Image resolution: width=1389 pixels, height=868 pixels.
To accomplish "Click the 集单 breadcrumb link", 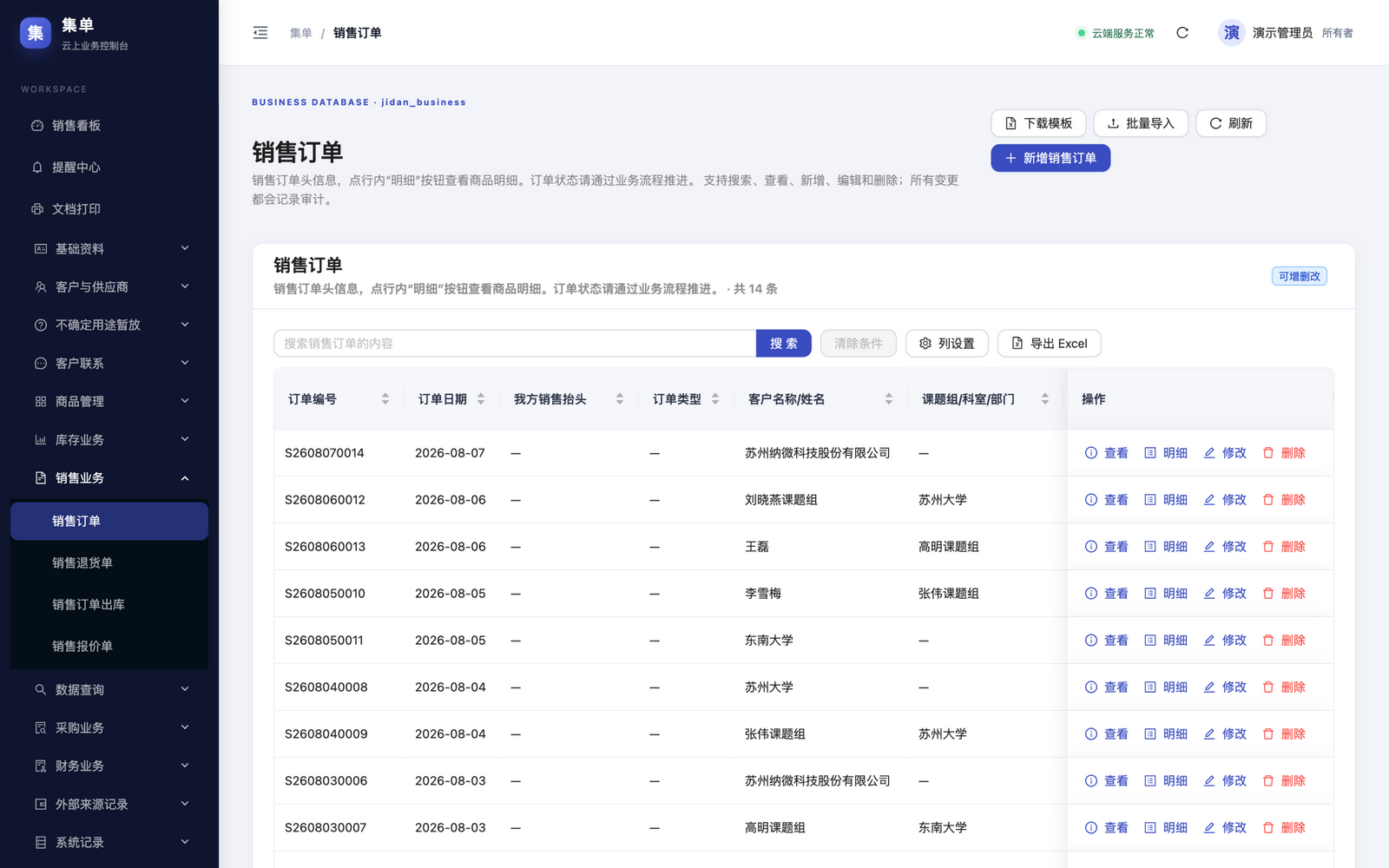I will [301, 33].
